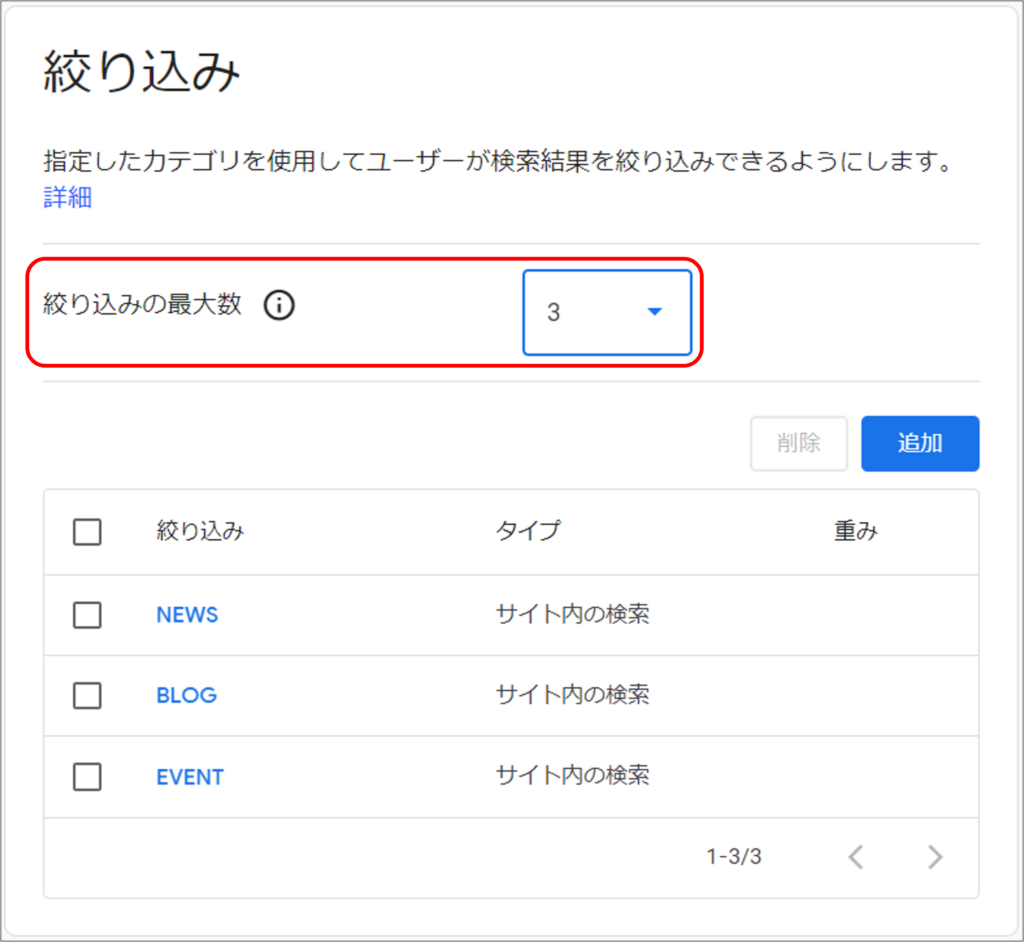
Task: Click the 1-3/3 pagination count
Action: tap(734, 857)
